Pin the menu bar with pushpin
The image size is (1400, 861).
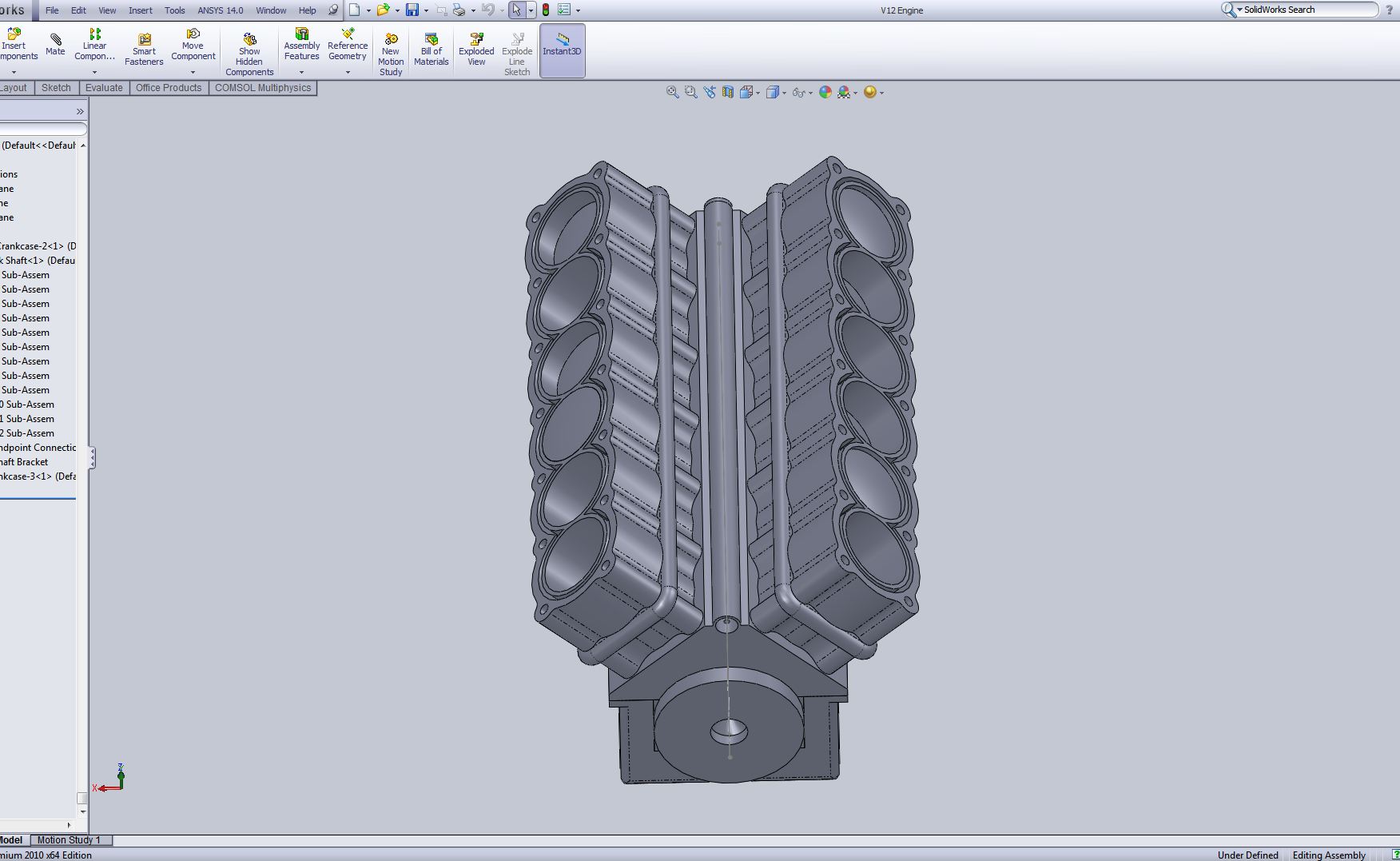point(333,10)
